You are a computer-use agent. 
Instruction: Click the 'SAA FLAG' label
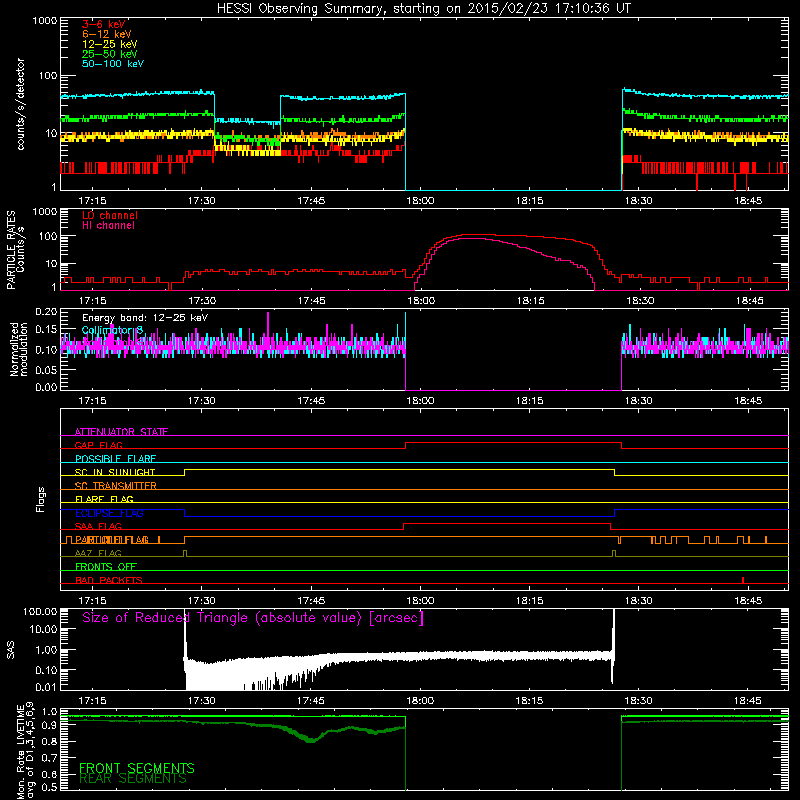98,526
